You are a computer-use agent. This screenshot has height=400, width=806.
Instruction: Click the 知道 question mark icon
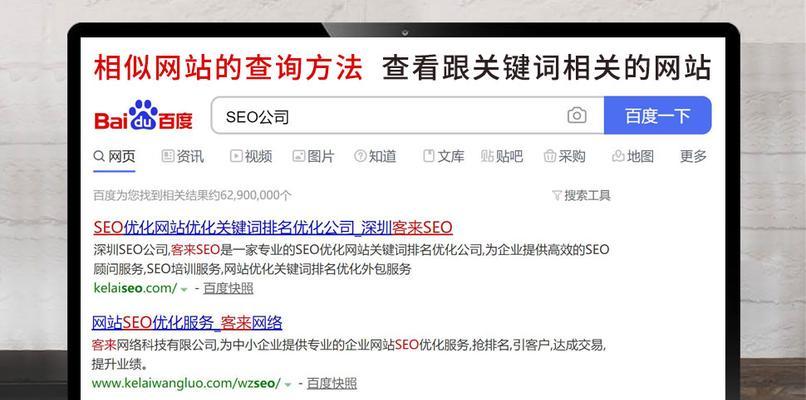[360, 156]
